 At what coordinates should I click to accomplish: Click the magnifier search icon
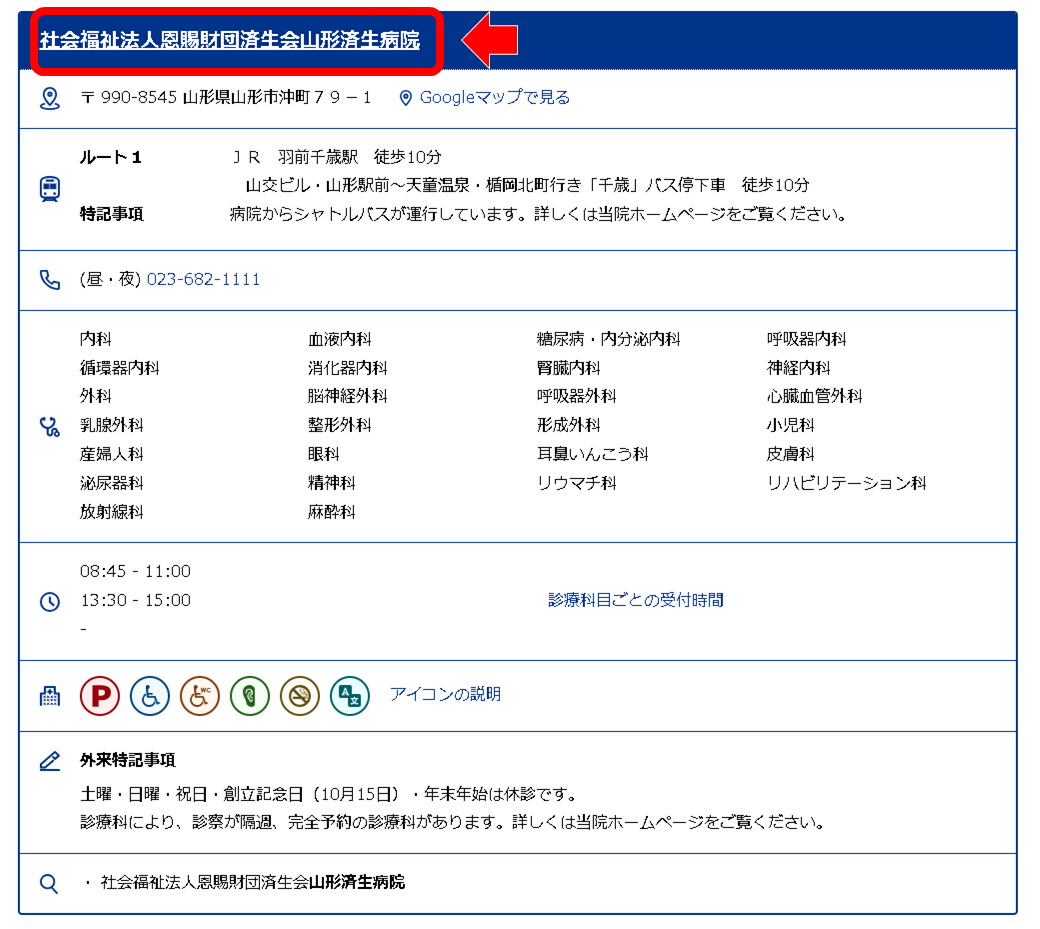pos(49,883)
